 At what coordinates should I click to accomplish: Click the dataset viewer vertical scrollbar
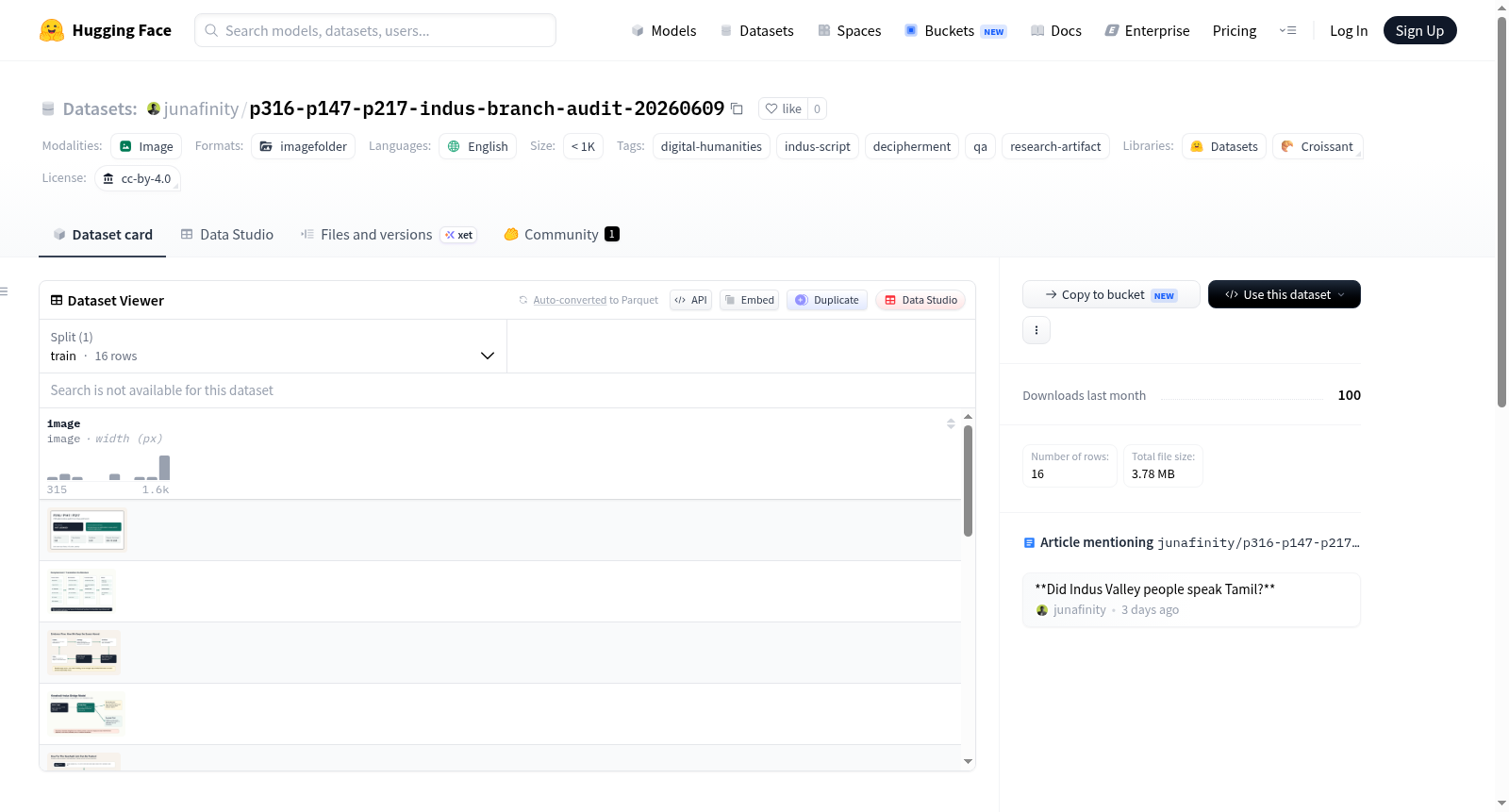tap(968, 481)
